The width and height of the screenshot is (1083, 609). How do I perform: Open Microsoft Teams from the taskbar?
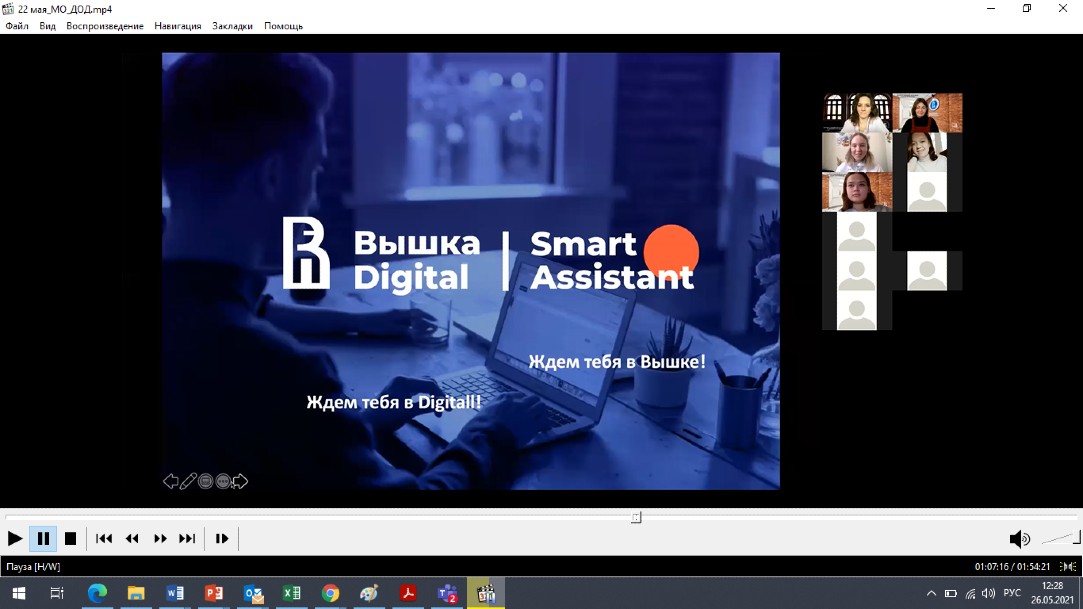tap(447, 593)
